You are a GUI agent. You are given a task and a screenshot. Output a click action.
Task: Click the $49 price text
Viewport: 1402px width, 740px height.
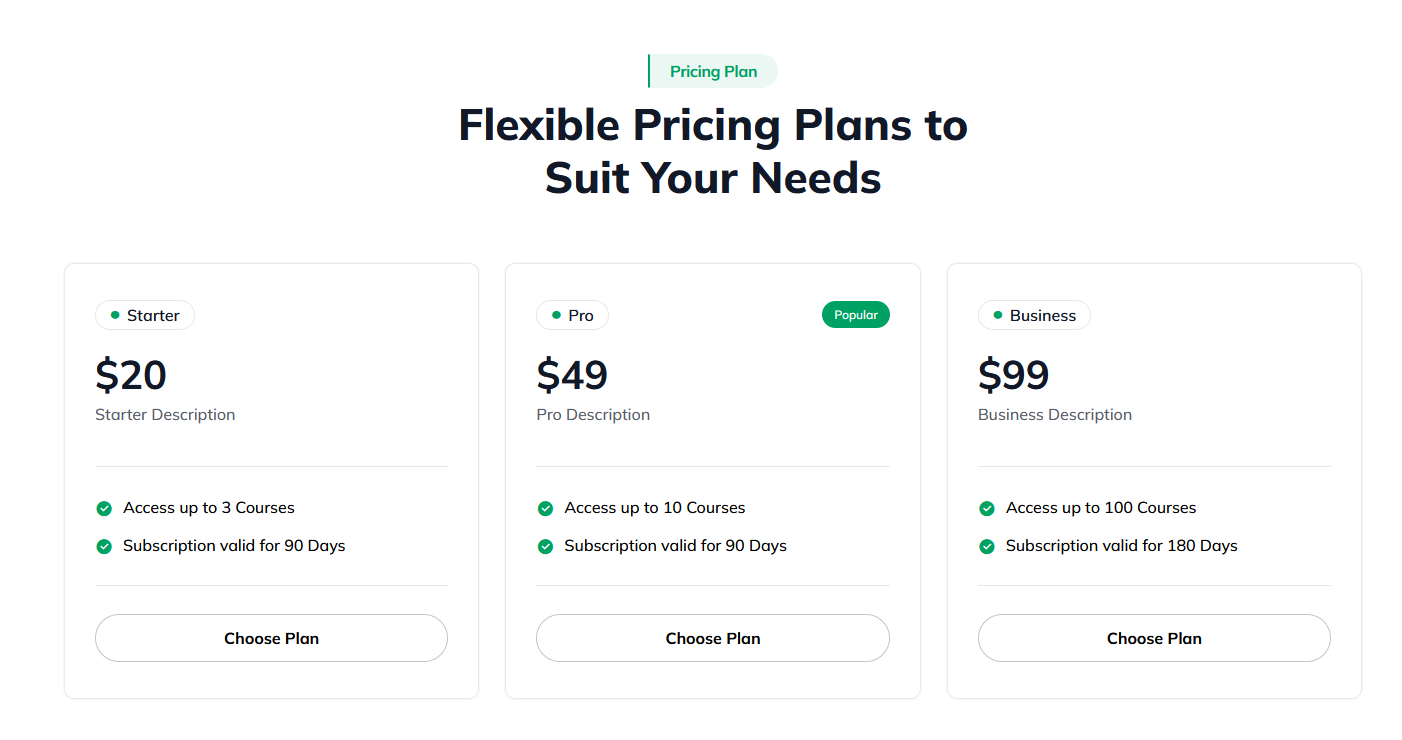572,375
